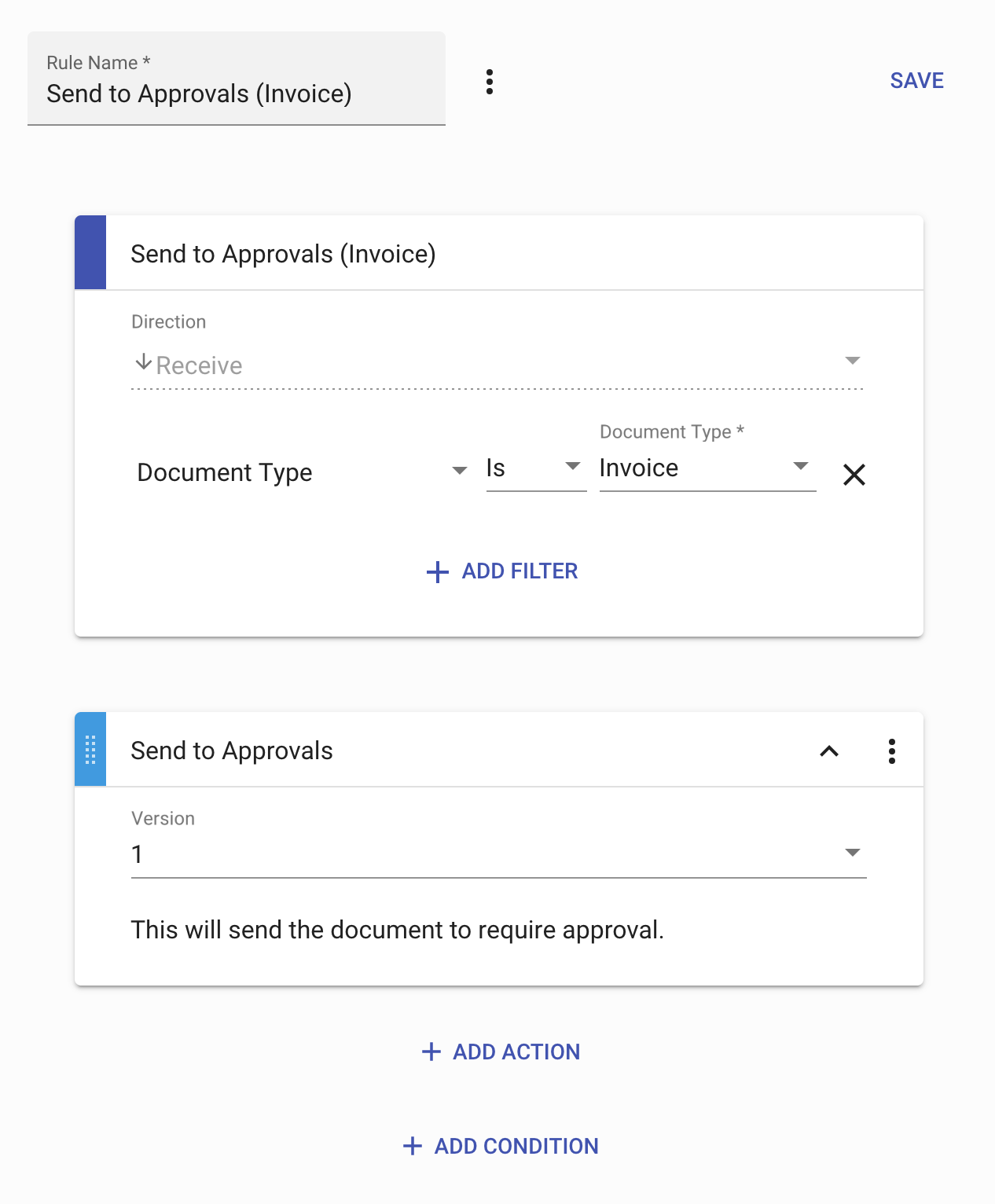Screen dimensions: 995x1204
Task: Click the plus icon next to ADD CONDITION
Action: click(413, 1146)
